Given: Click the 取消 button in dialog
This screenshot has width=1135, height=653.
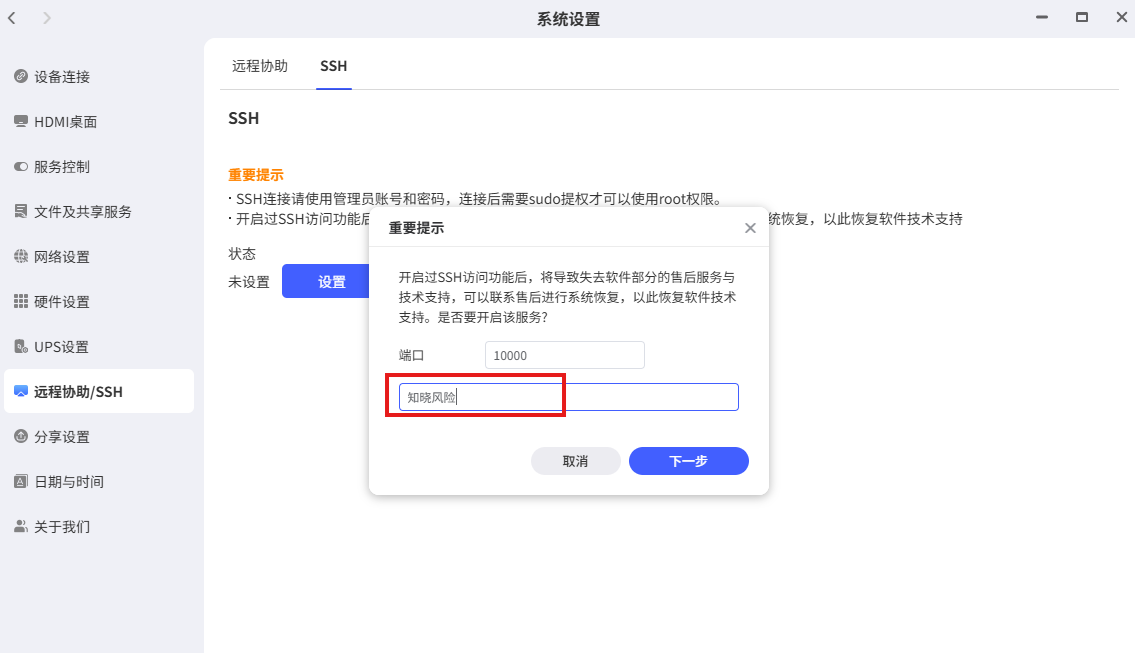Looking at the screenshot, I should click(575, 461).
